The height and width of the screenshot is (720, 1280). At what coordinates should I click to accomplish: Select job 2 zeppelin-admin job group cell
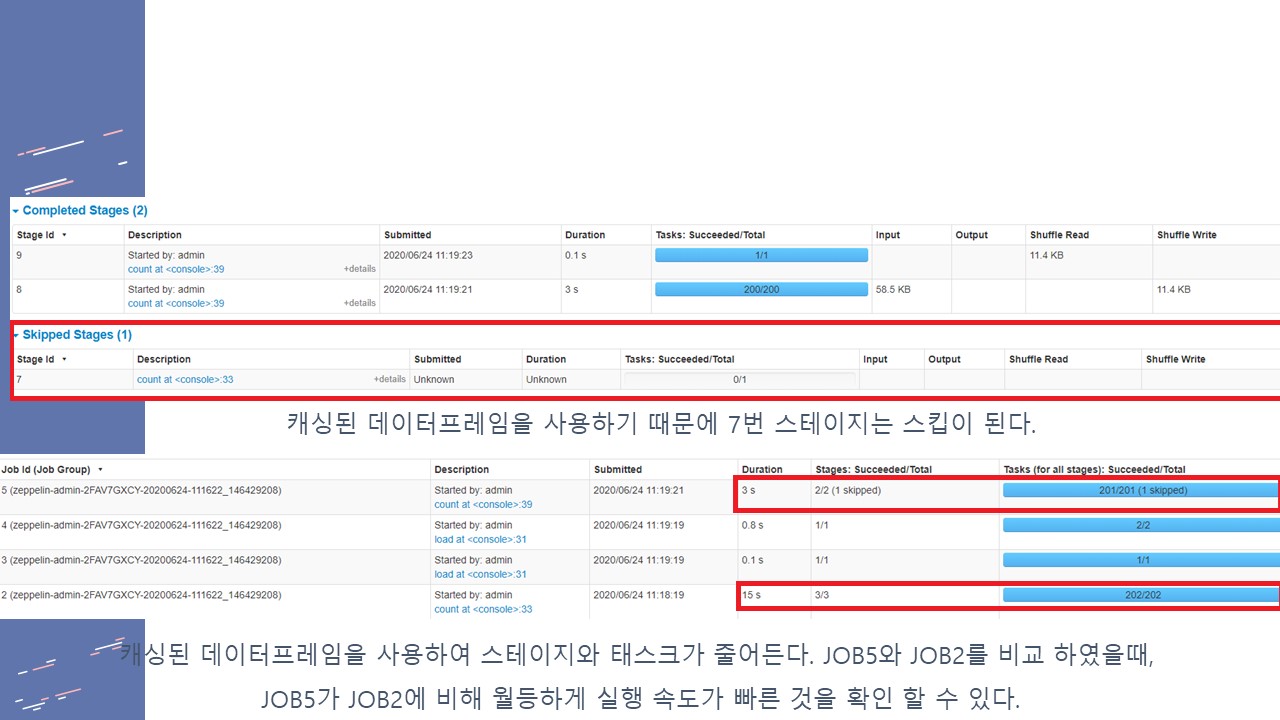141,595
